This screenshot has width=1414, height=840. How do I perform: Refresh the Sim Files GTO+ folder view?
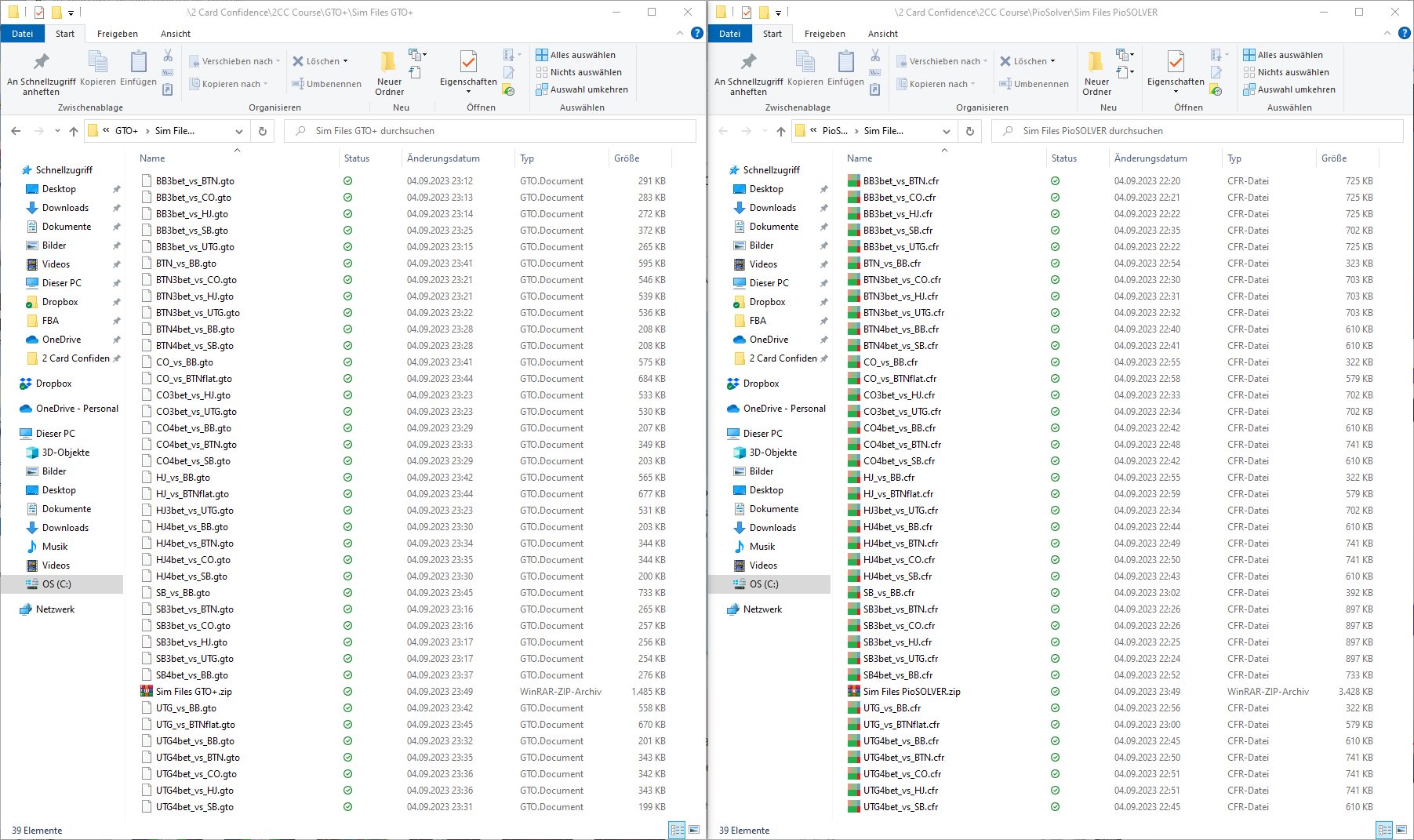coord(263,131)
